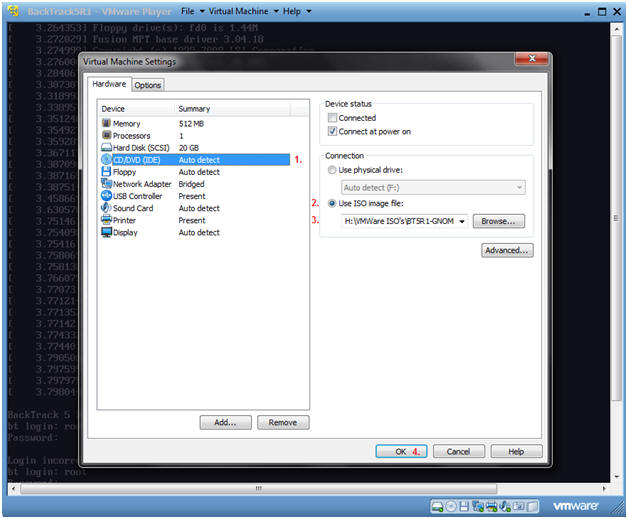Click the dialog Help button
The width and height of the screenshot is (628, 519).
[x=516, y=451]
